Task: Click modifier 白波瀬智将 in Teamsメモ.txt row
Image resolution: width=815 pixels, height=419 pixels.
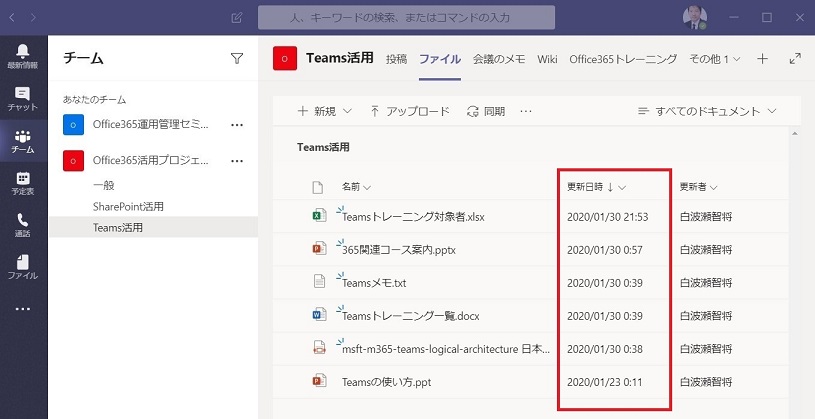Action: [x=706, y=283]
